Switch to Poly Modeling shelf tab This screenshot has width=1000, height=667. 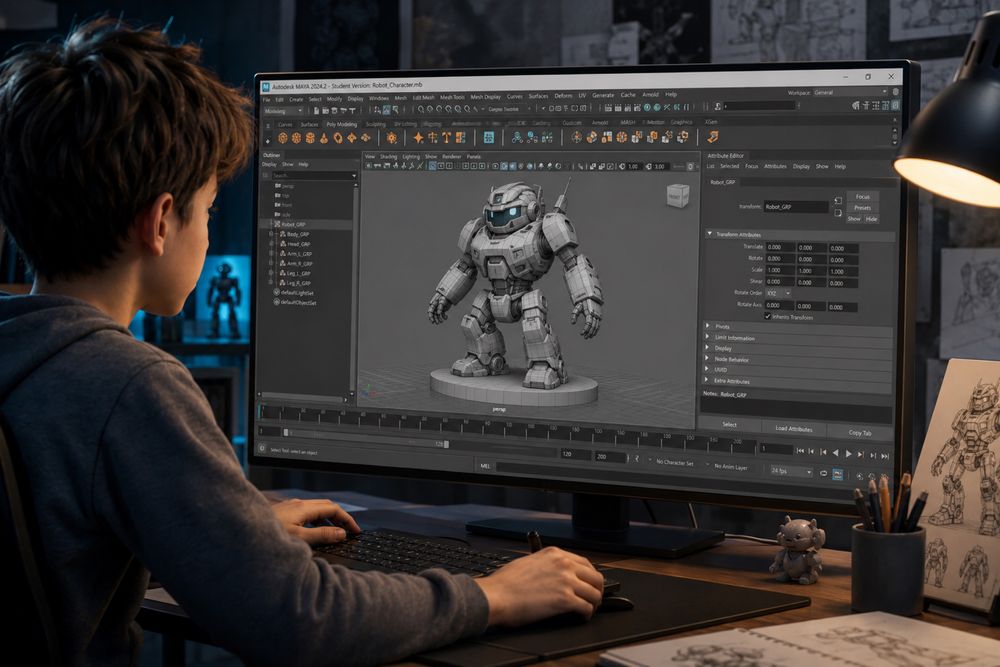(x=341, y=124)
